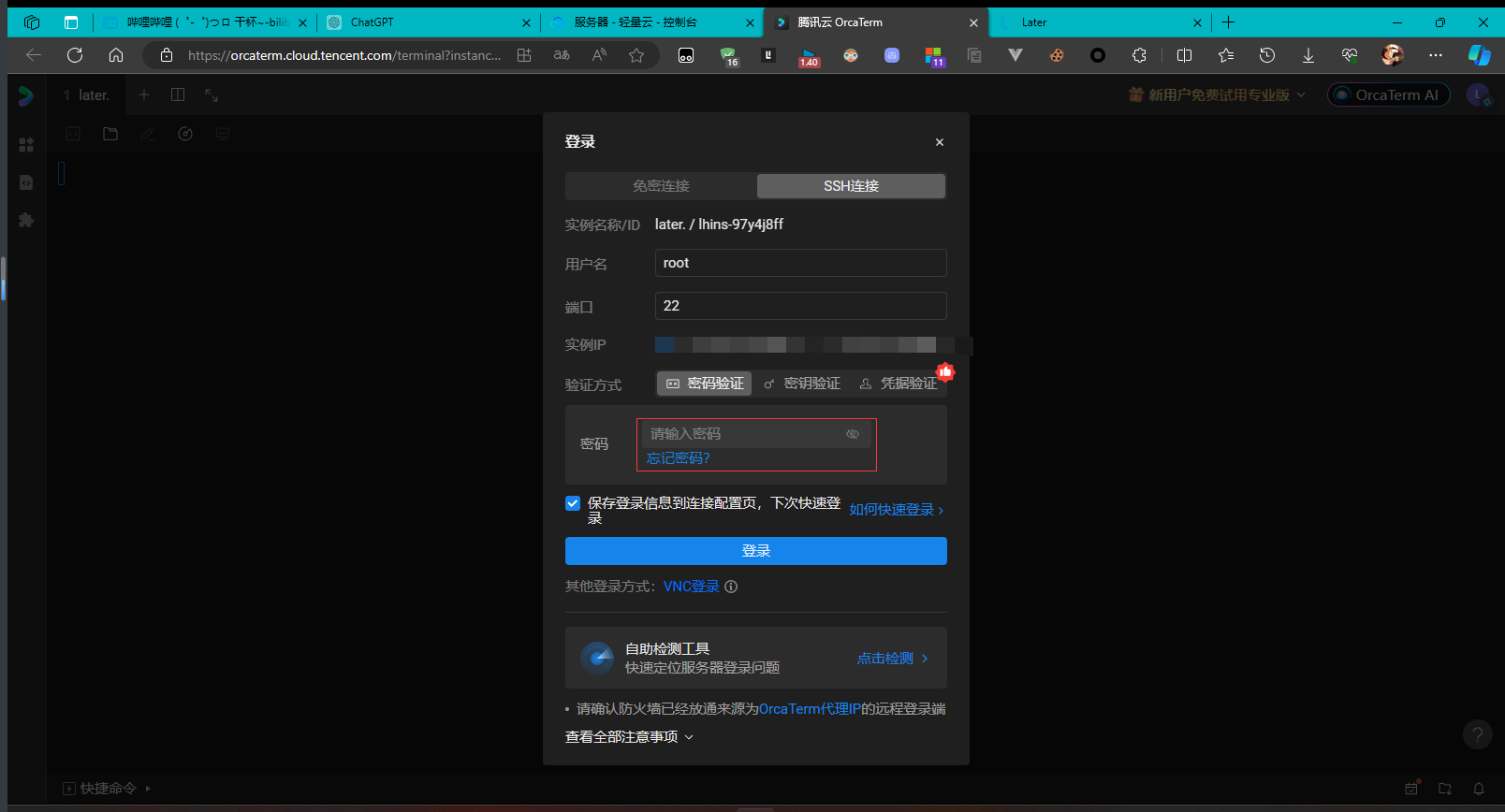The height and width of the screenshot is (812, 1505).
Task: Switch to the 免密连接 tab
Action: 661,186
